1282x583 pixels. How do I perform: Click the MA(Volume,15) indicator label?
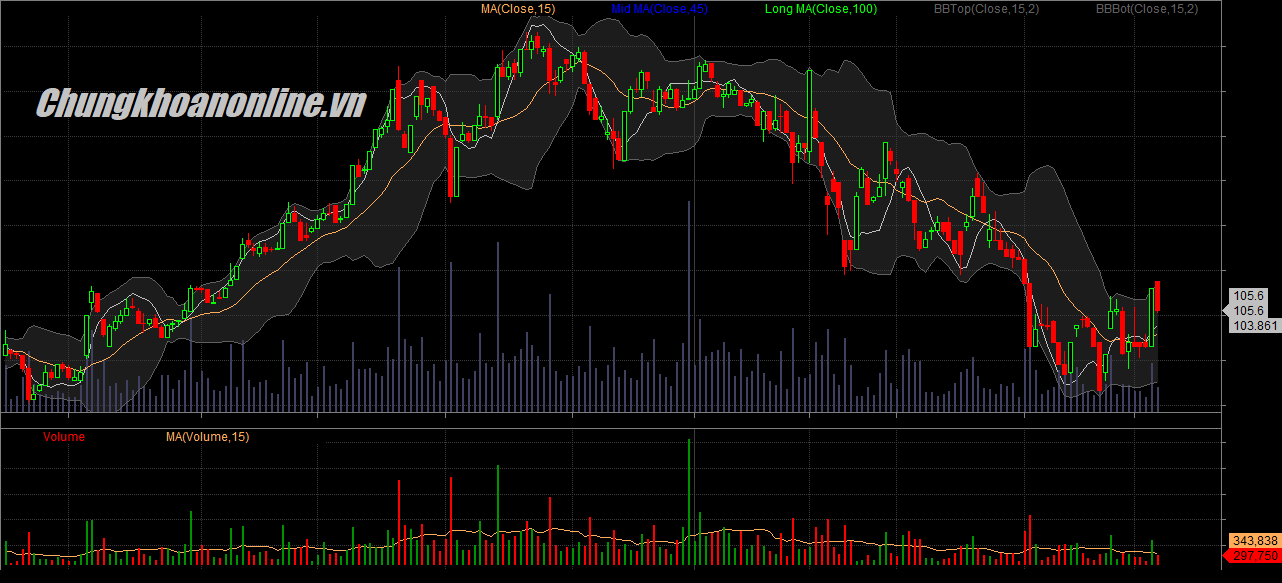207,437
